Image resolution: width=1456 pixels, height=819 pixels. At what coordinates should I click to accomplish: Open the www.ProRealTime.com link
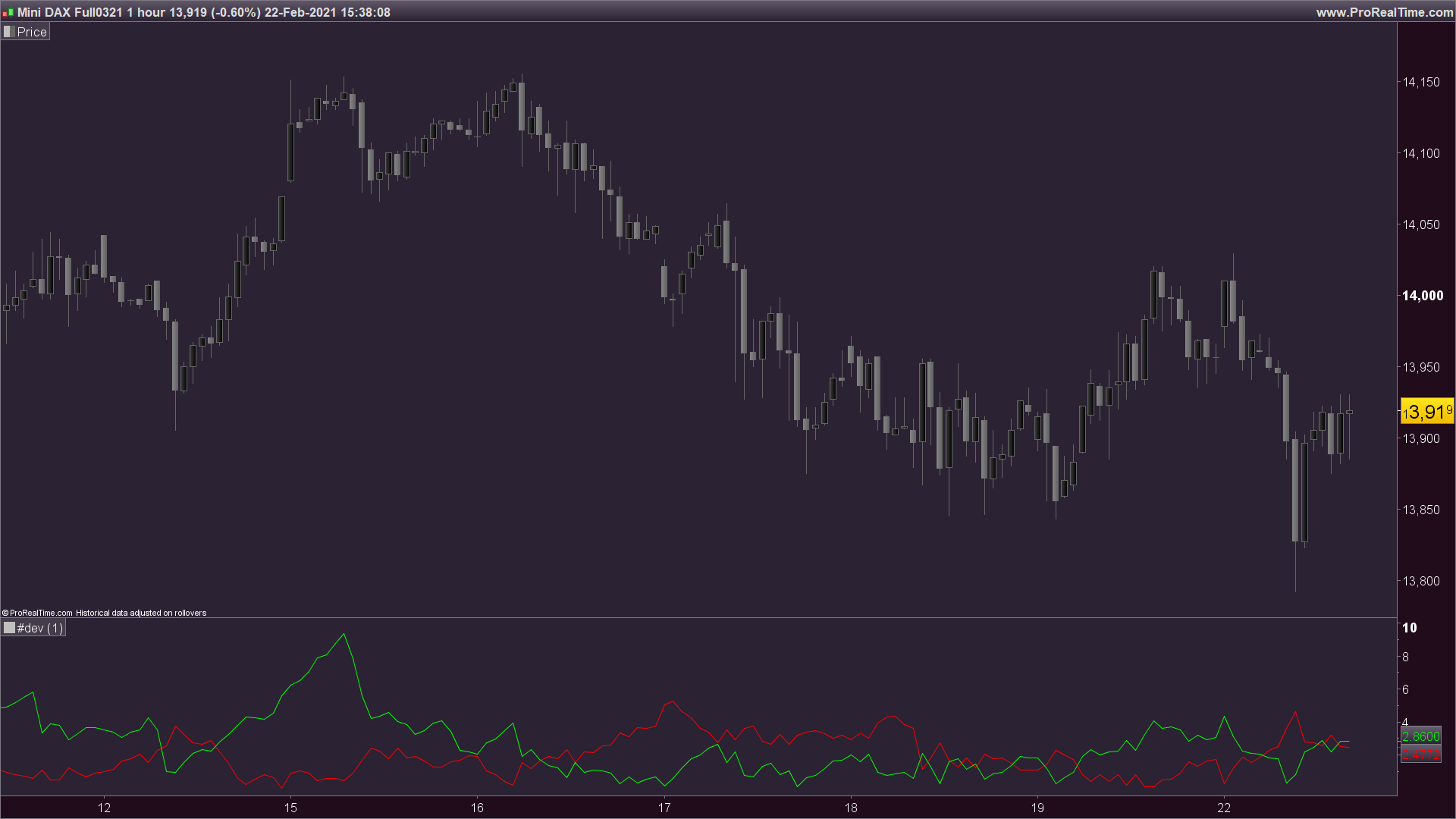(1384, 12)
